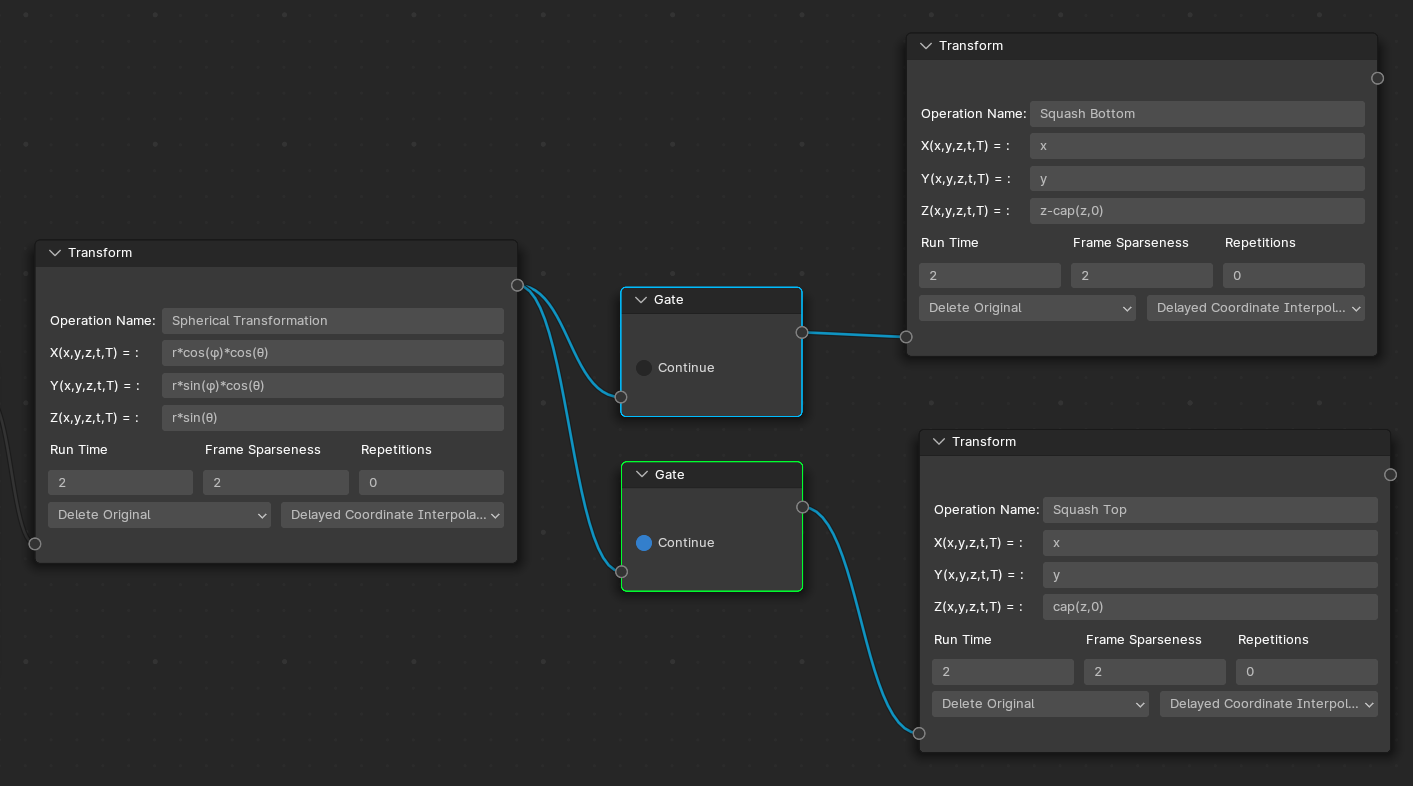Edit X field in Squash Top node
This screenshot has width=1413, height=786.
(1210, 543)
